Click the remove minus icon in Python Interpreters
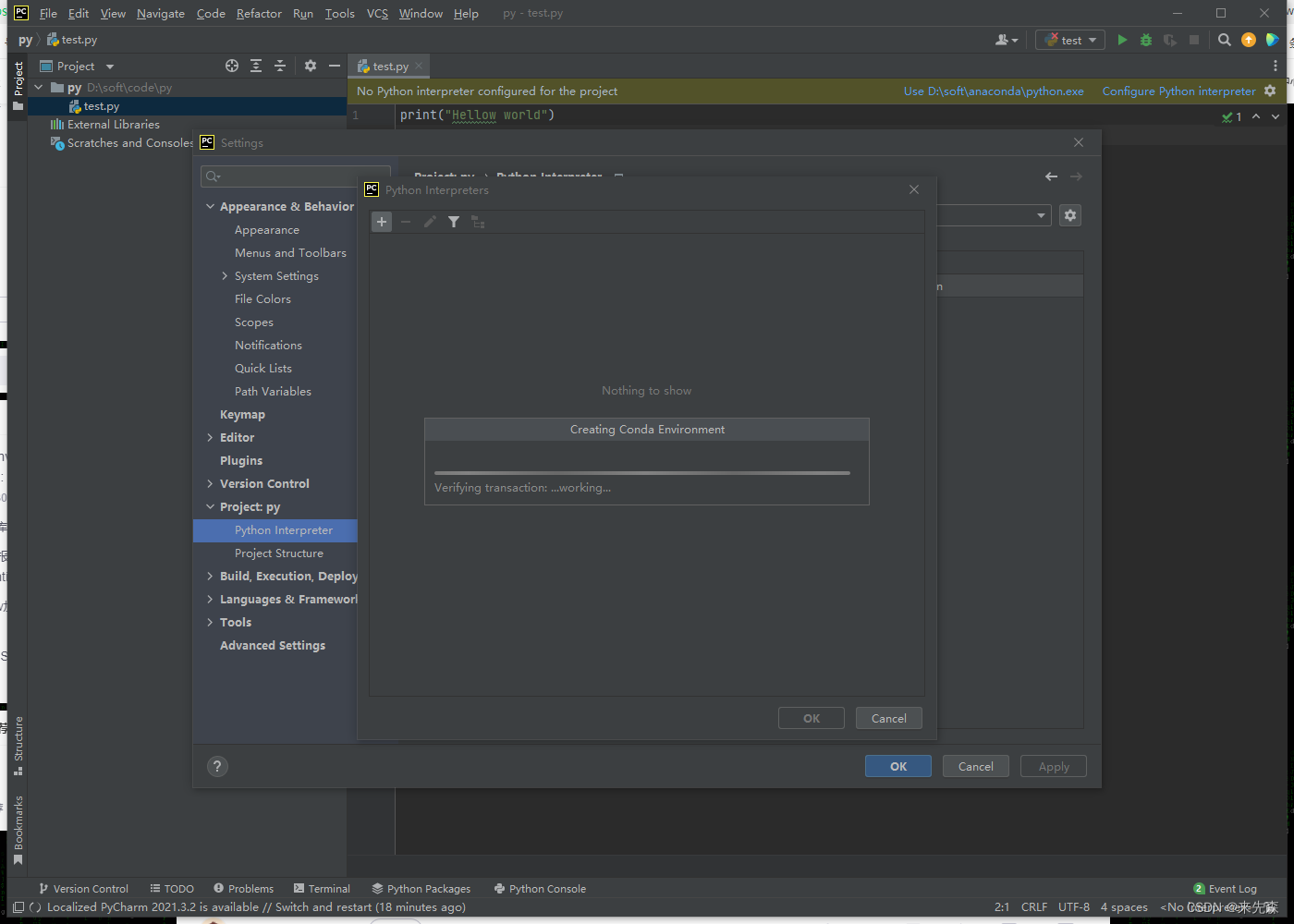Image resolution: width=1294 pixels, height=924 pixels. coord(406,222)
